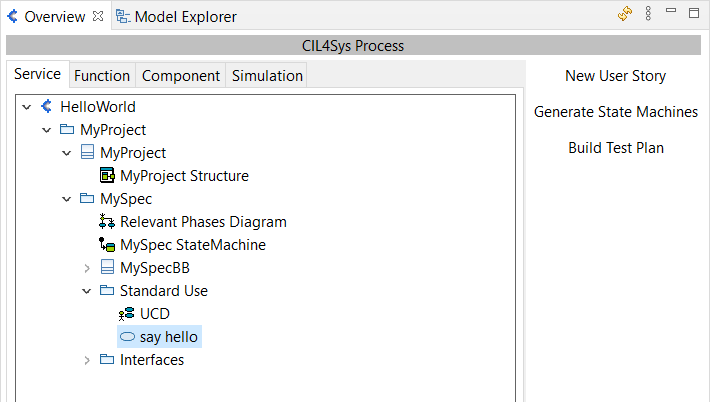Open the MySpec StateMachine diagram icon

click(107, 244)
